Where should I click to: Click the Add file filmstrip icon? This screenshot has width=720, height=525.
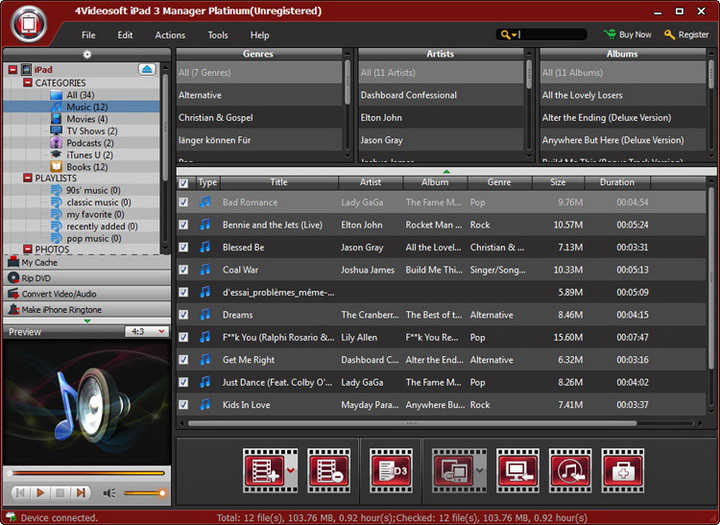coord(265,470)
